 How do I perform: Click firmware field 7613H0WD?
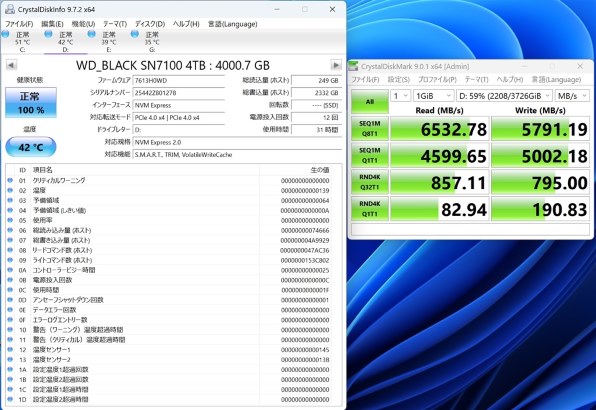(x=179, y=81)
